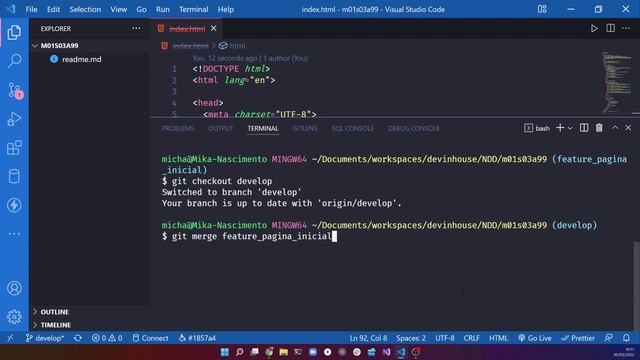Expand the Timeline section

[89, 325]
